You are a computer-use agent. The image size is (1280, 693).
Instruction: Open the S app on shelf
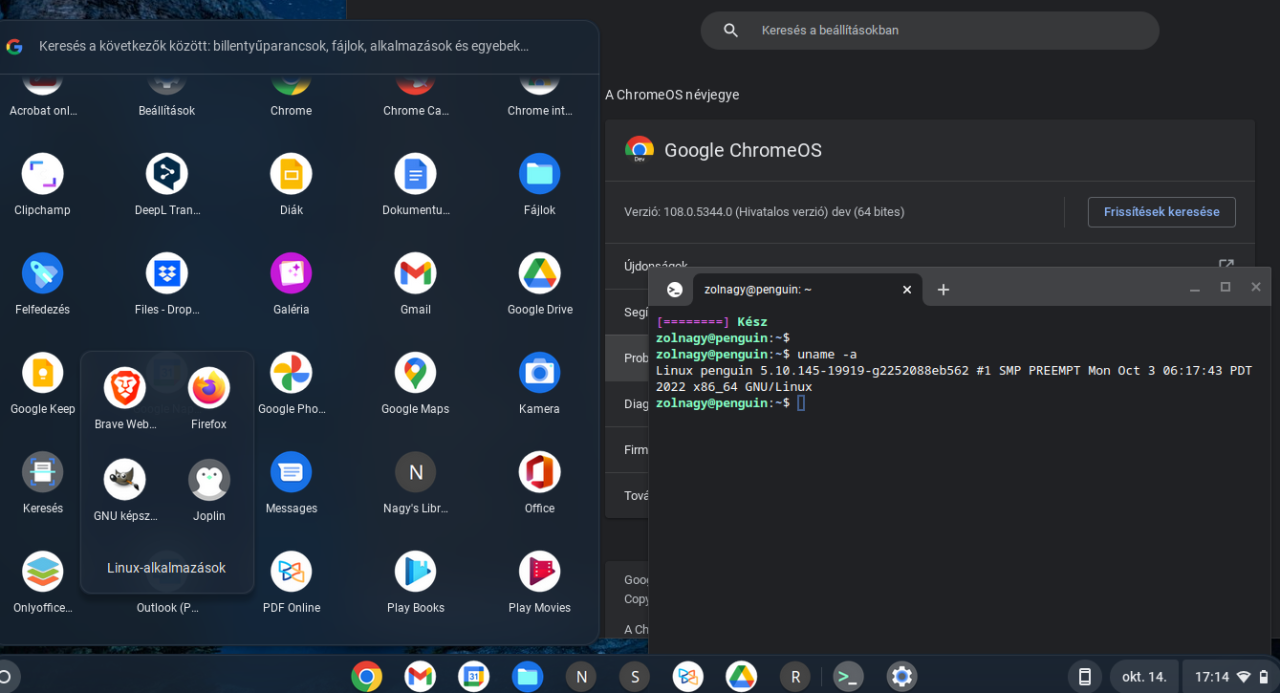pos(634,677)
